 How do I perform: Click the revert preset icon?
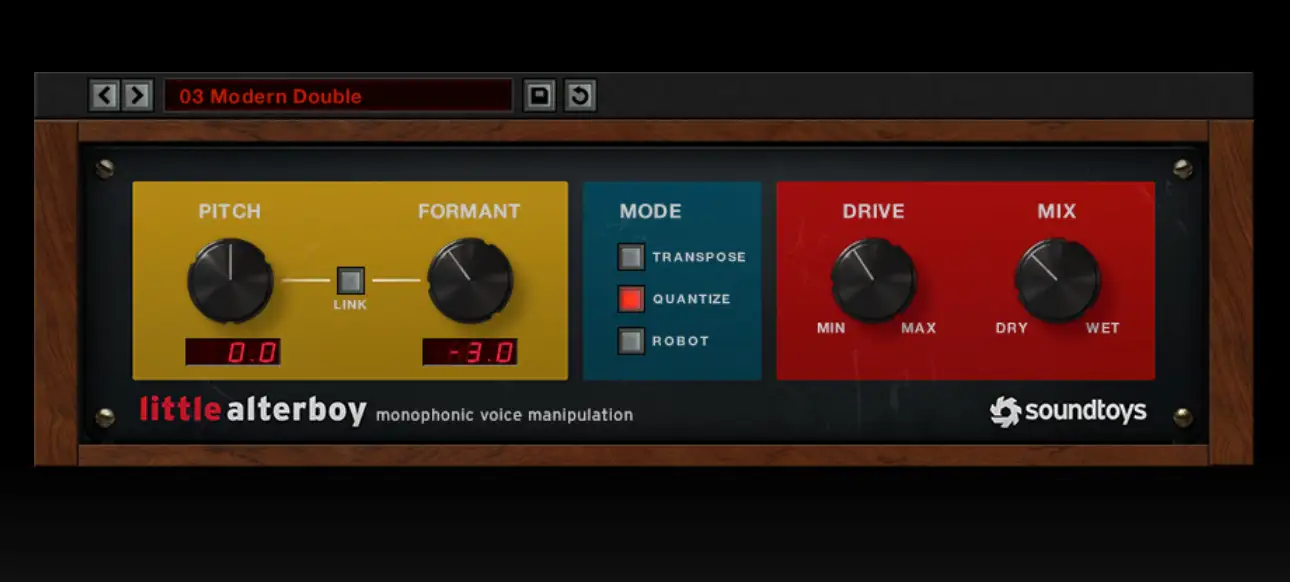(x=580, y=96)
